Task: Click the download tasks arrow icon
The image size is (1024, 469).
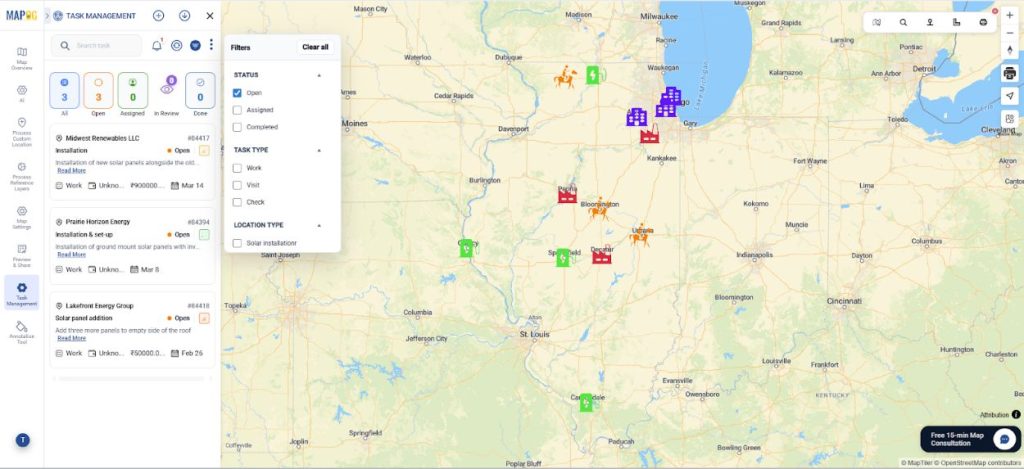Action: pyautogui.click(x=184, y=16)
